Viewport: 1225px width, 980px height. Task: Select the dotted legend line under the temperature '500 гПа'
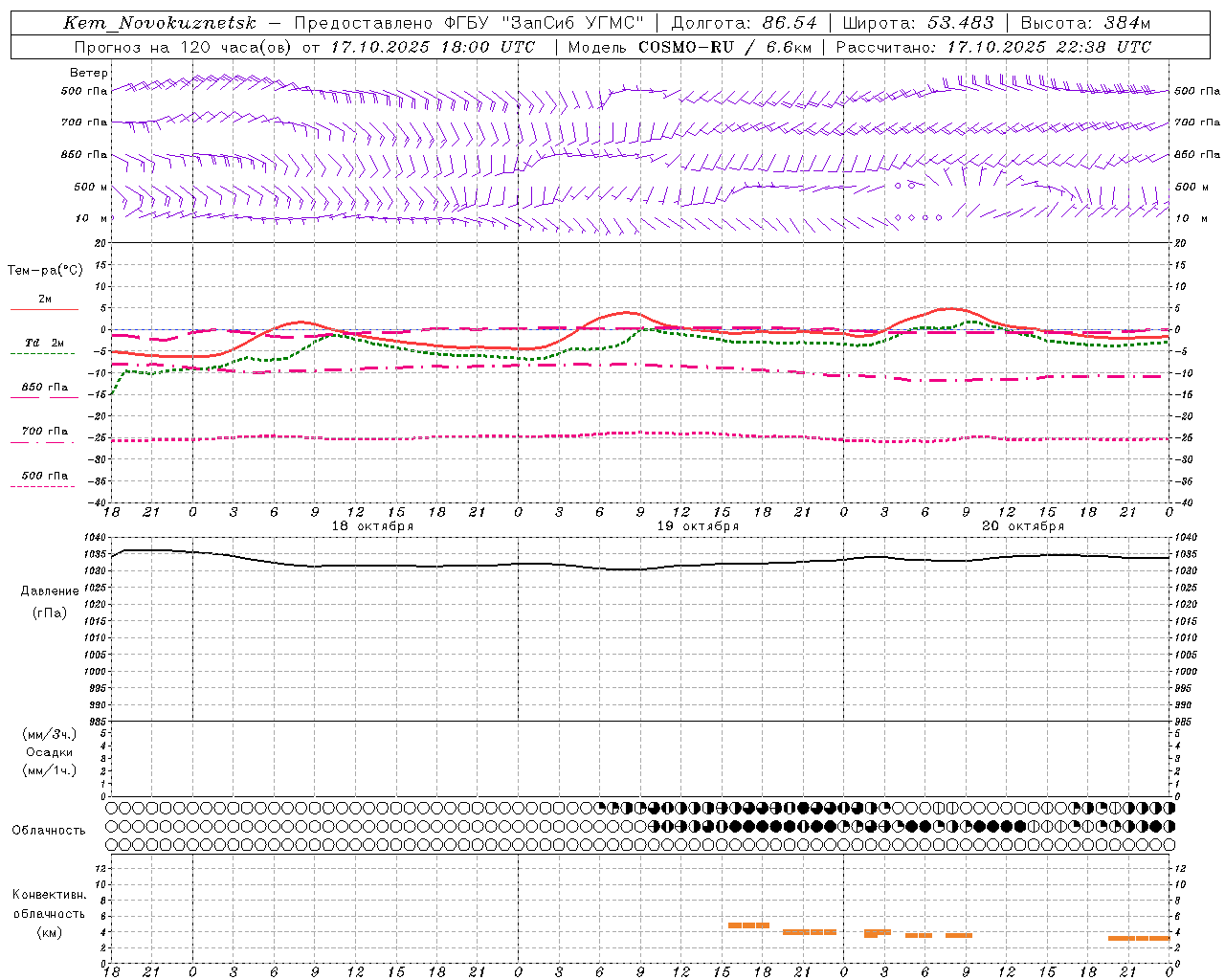tap(42, 486)
